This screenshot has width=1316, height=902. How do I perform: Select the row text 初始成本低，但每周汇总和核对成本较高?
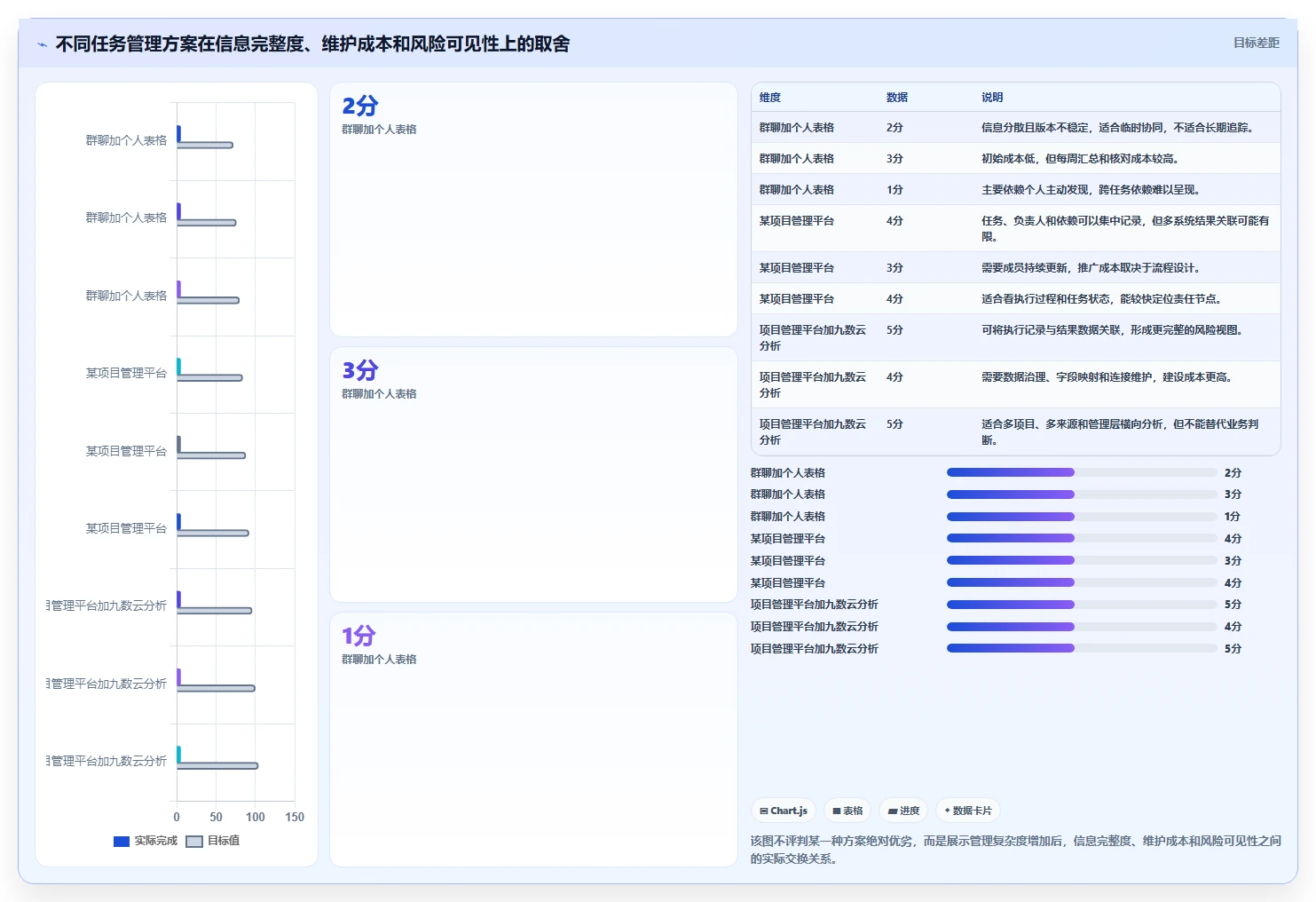click(x=1079, y=159)
